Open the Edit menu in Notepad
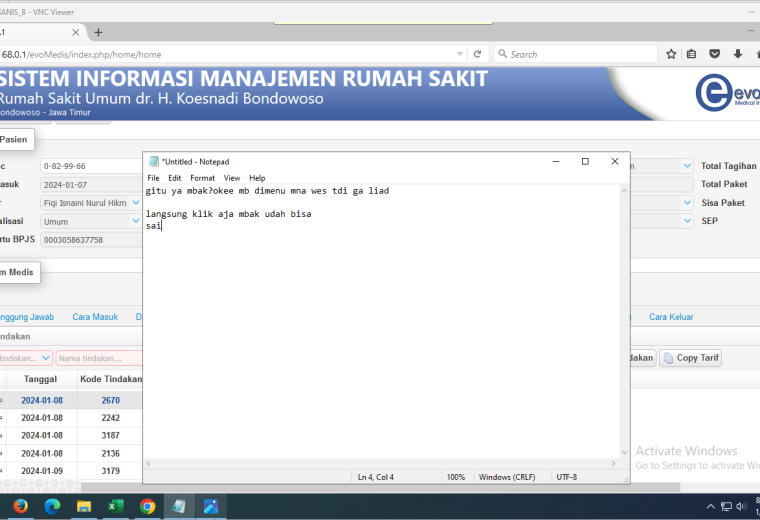The width and height of the screenshot is (760, 520). (x=174, y=178)
